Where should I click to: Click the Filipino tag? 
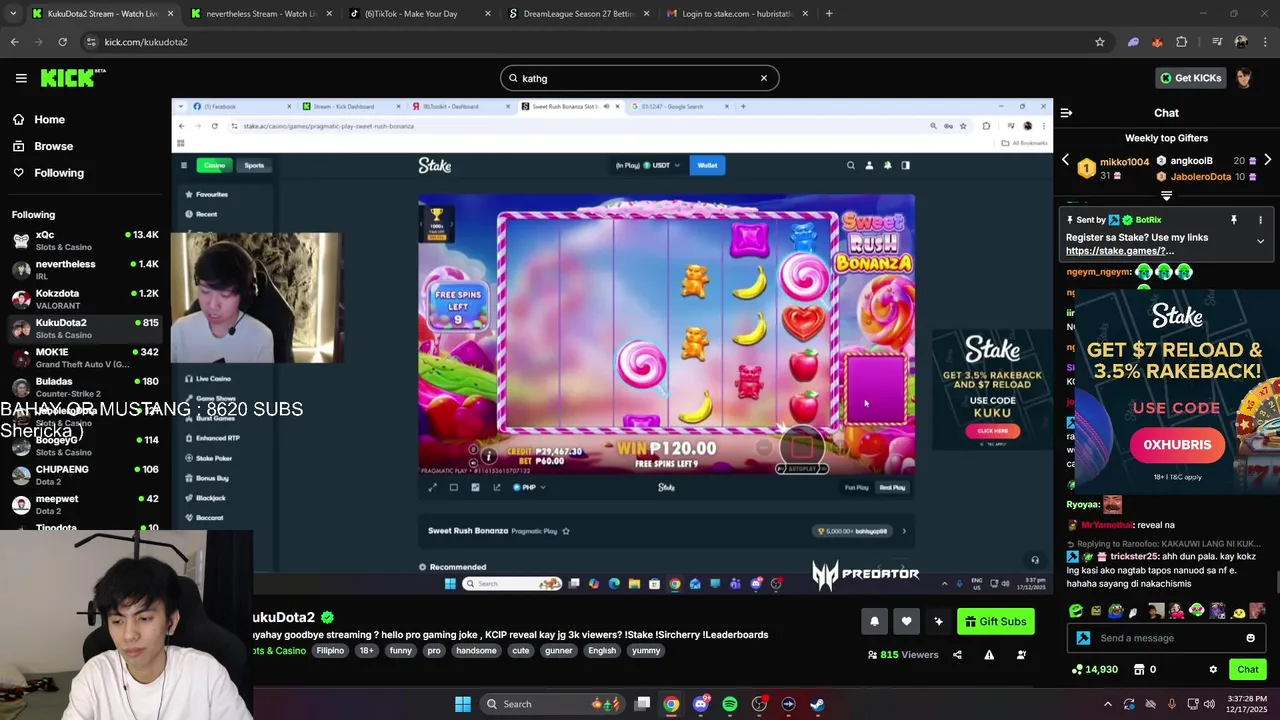pos(330,650)
